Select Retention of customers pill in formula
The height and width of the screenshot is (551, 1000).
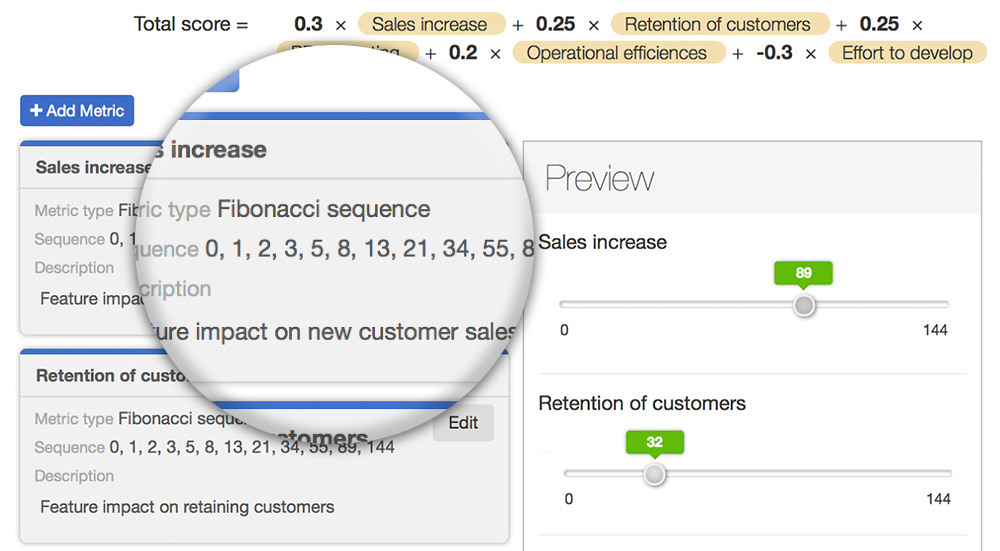717,25
